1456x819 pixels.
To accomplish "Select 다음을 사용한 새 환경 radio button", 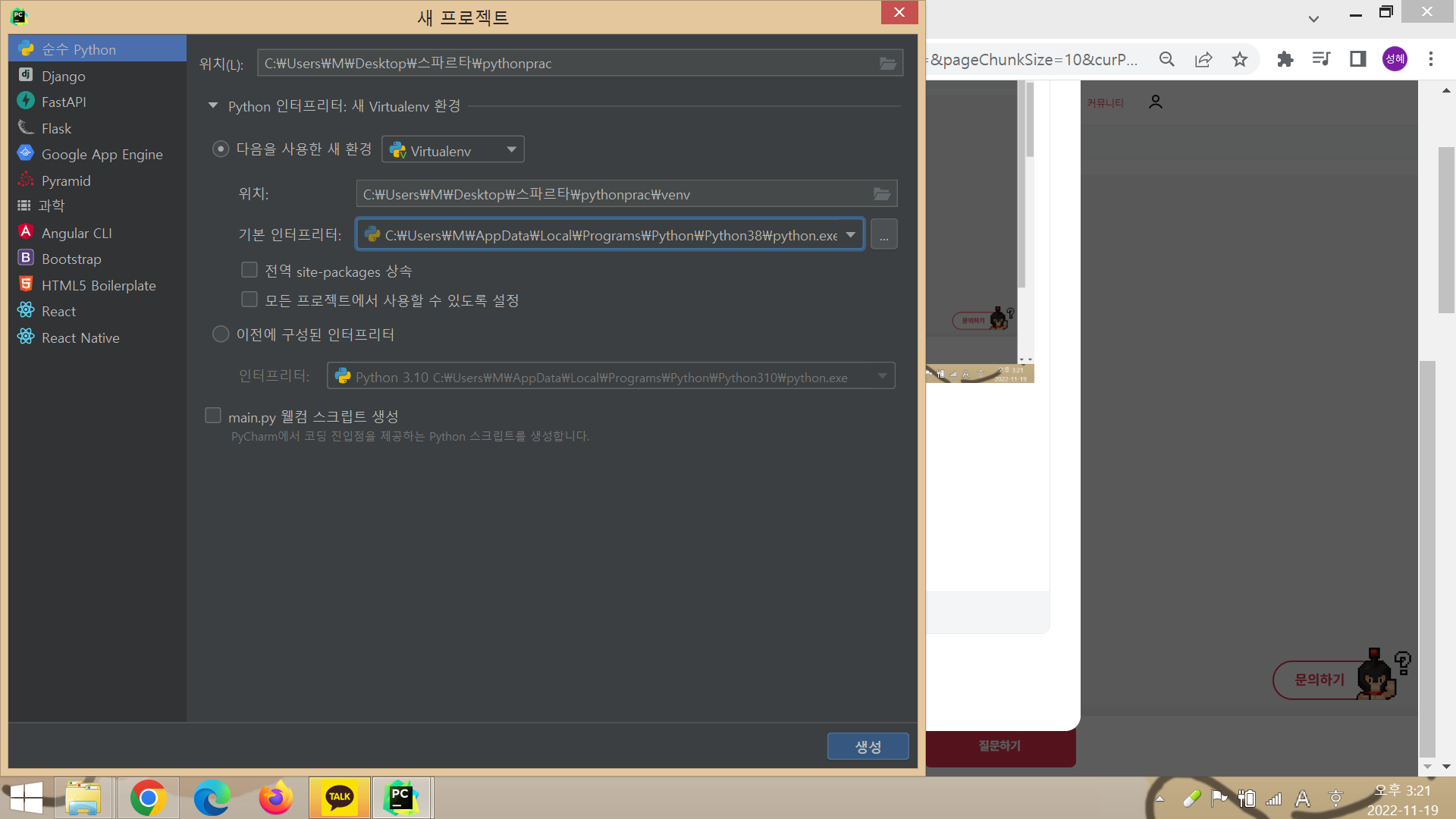I will point(221,149).
